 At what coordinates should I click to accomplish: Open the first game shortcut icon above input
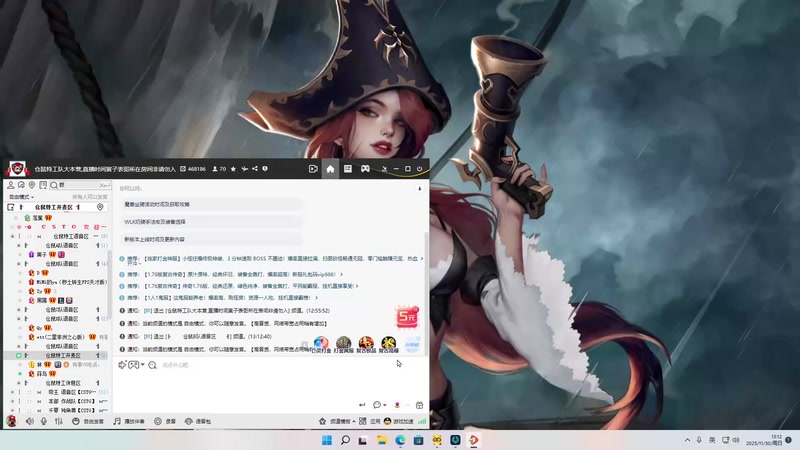[321, 344]
